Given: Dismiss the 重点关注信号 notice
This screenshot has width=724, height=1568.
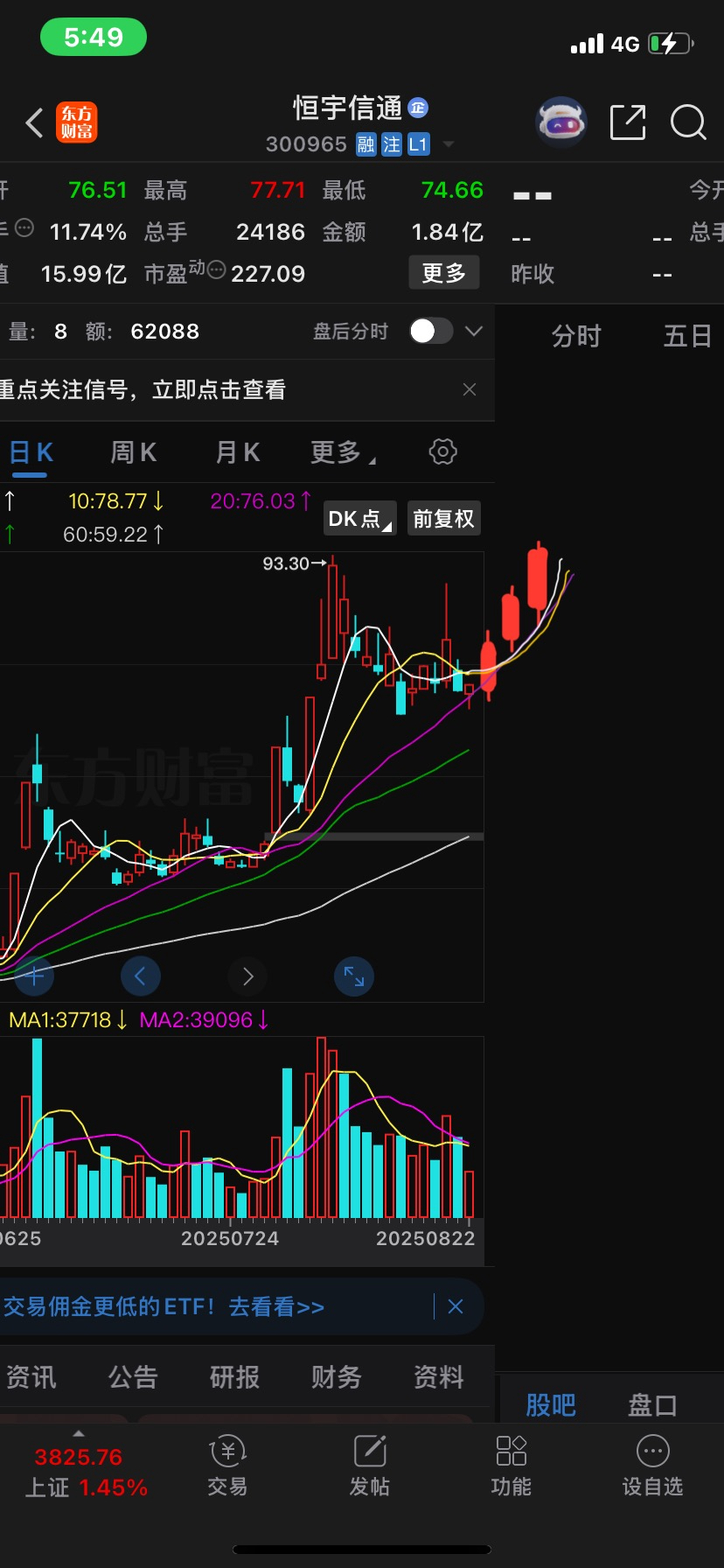Looking at the screenshot, I should point(470,389).
